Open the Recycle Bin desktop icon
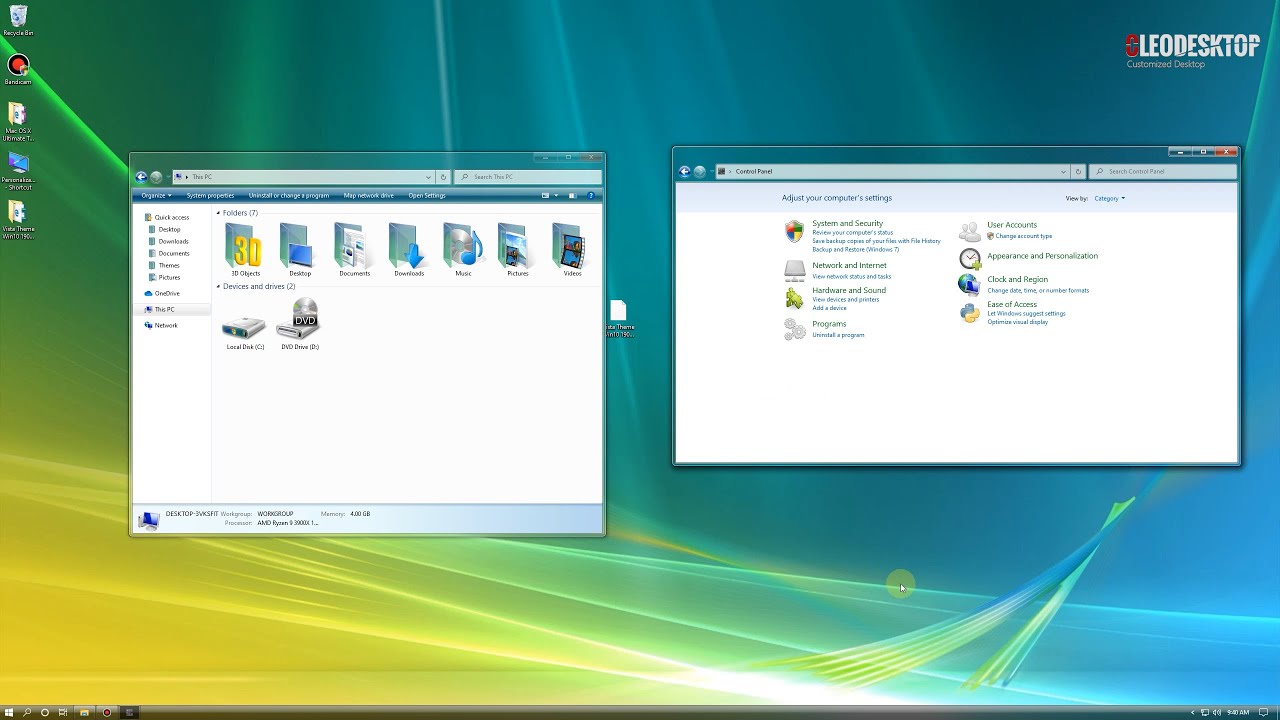This screenshot has width=1280, height=720. [18, 20]
